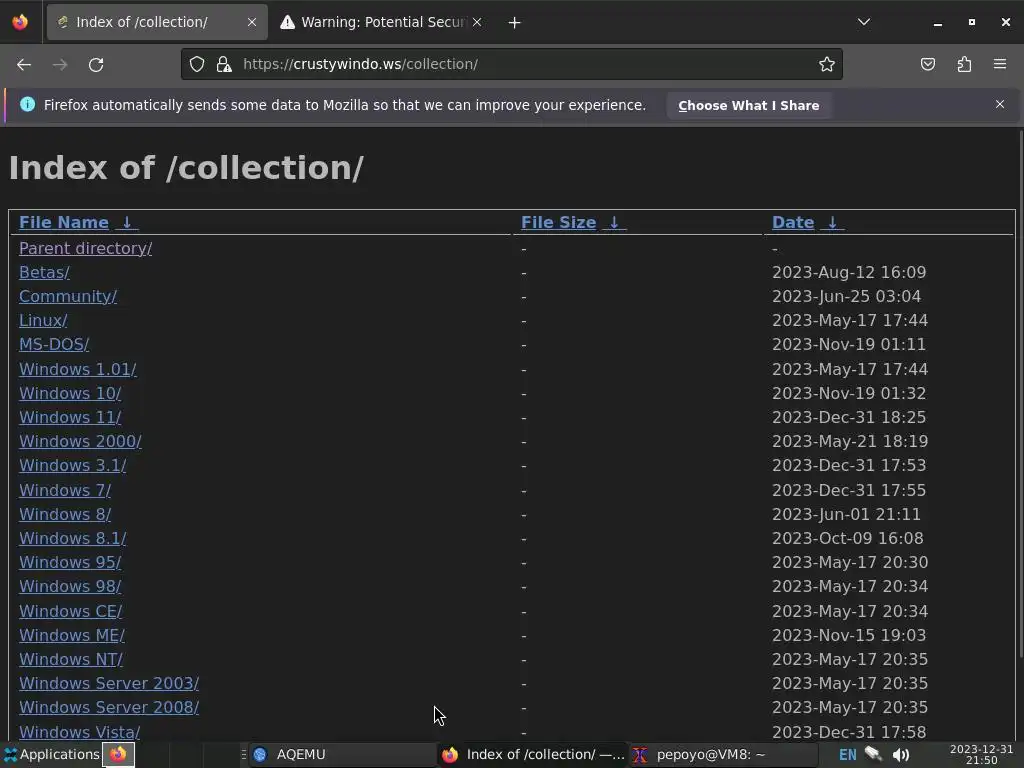List all tabs dropdown arrow
The width and height of the screenshot is (1024, 768).
[864, 22]
